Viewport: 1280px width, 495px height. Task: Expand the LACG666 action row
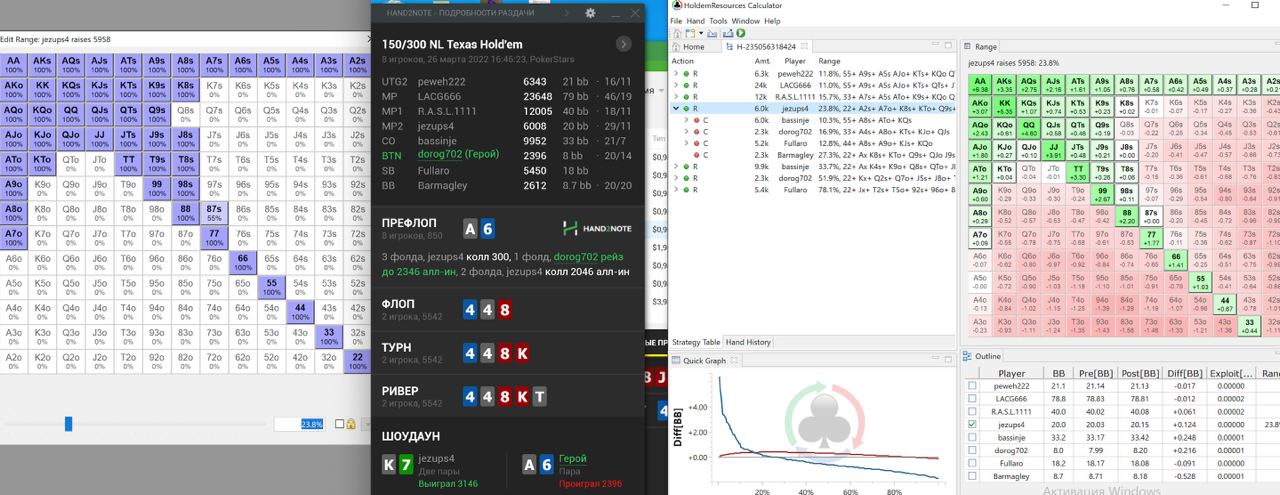(675, 85)
